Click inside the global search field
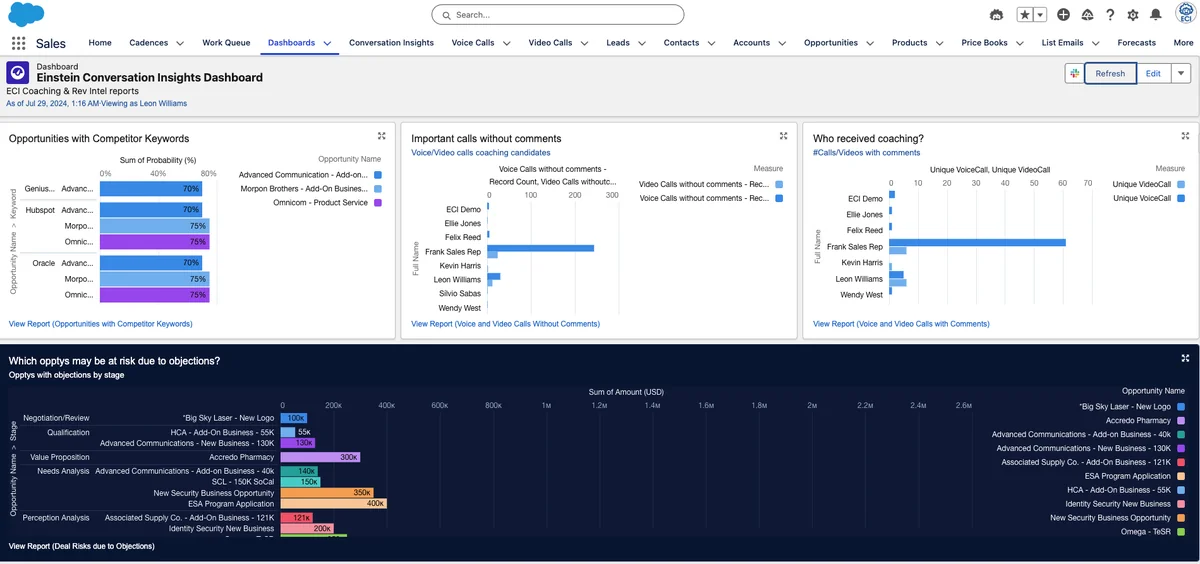The height and width of the screenshot is (564, 1200). [558, 15]
